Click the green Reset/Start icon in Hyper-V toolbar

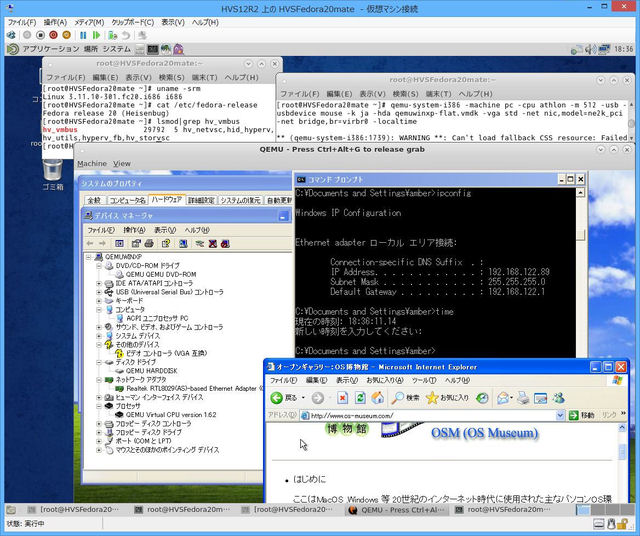point(96,36)
